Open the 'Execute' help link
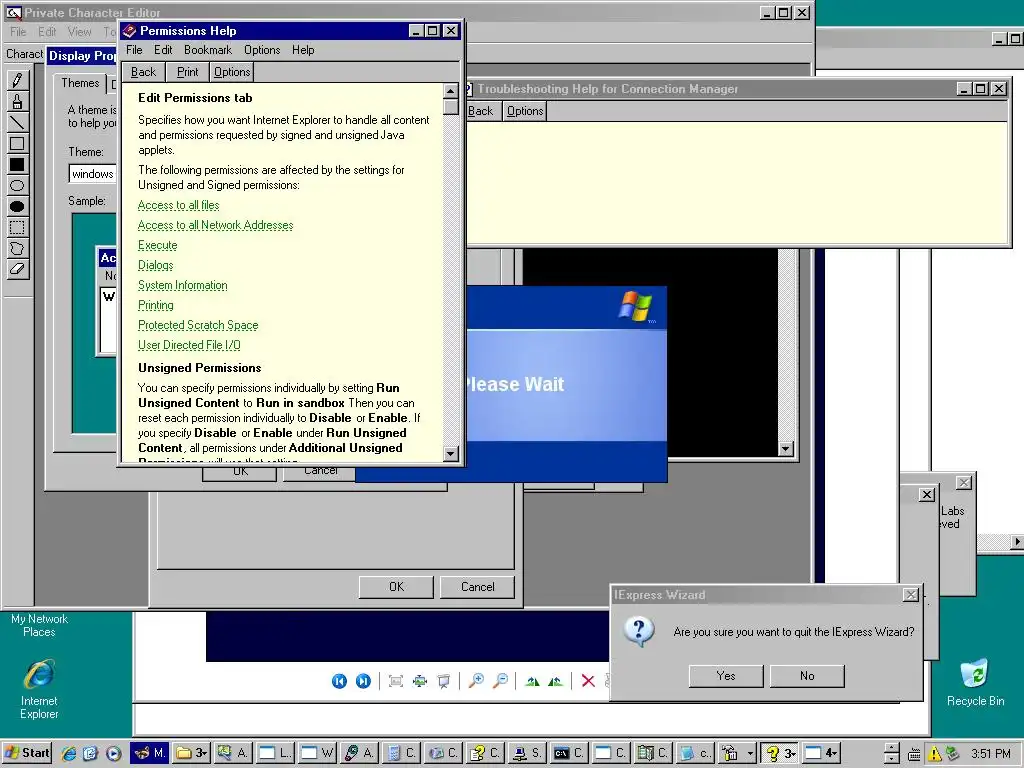The height and width of the screenshot is (768, 1024). [x=157, y=246]
